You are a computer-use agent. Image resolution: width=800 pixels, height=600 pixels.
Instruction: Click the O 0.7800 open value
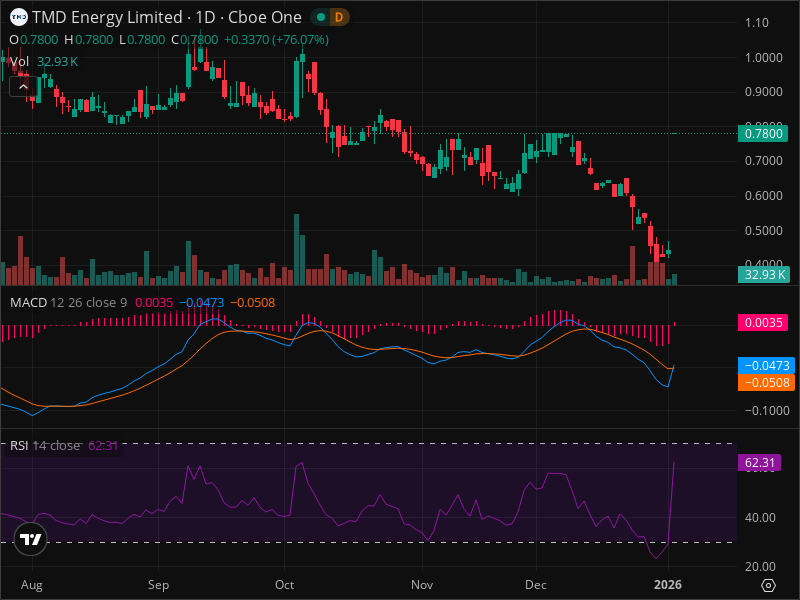click(x=34, y=40)
